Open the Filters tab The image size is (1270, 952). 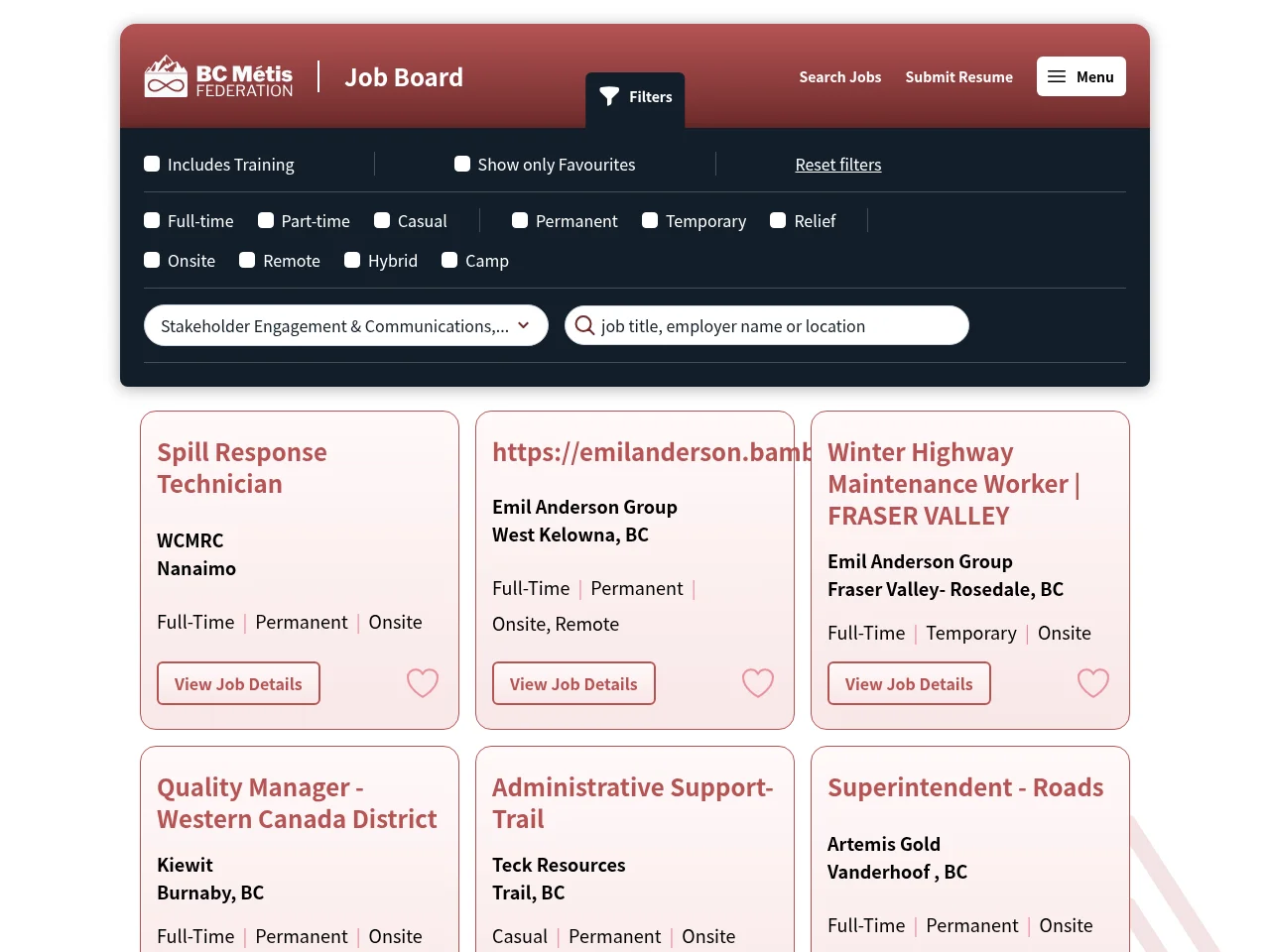pyautogui.click(x=635, y=98)
